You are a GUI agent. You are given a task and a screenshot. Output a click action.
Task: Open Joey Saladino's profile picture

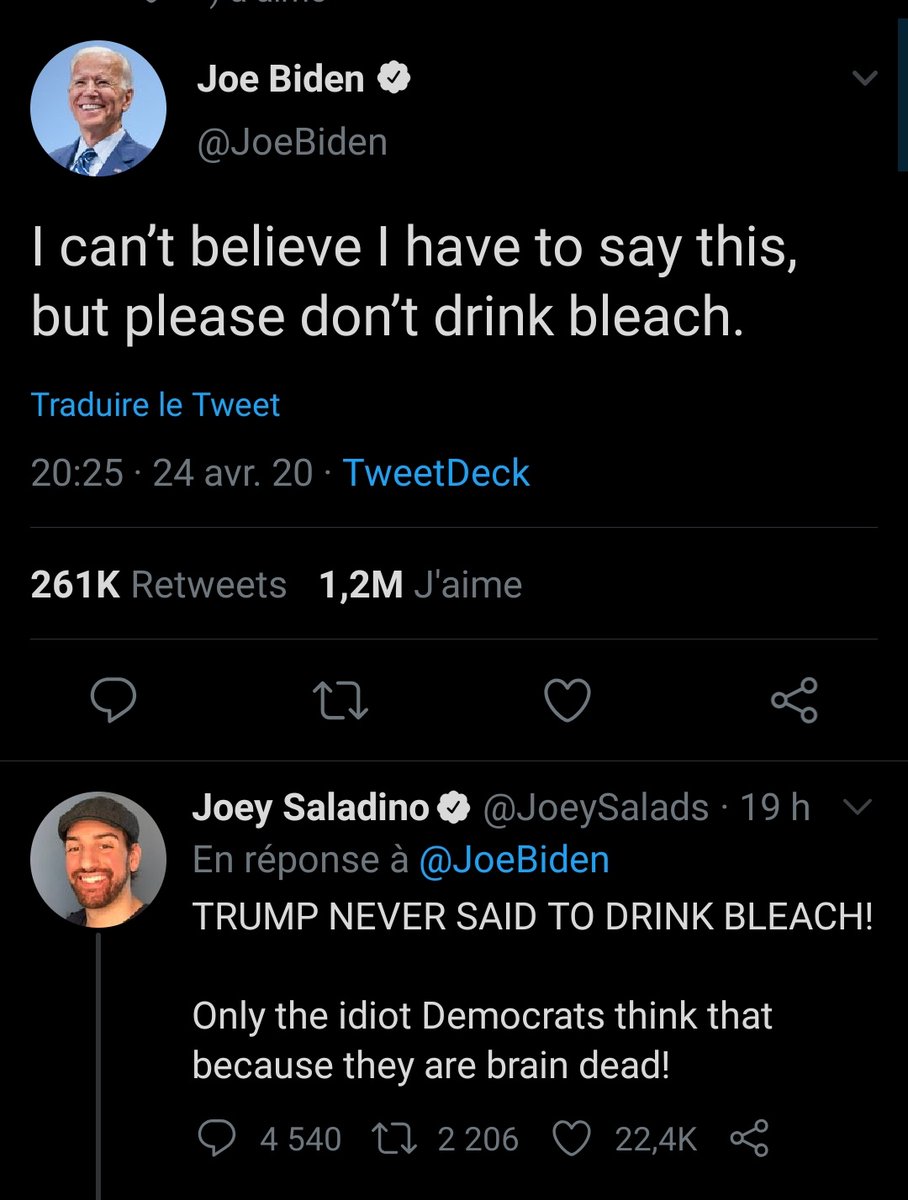(x=98, y=859)
